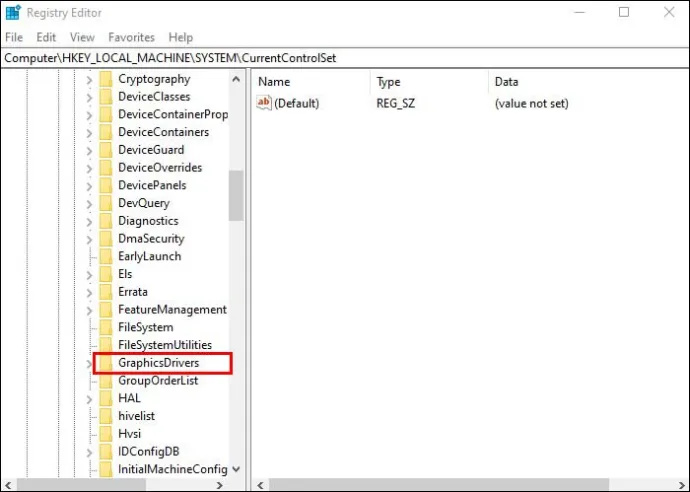Click the Hvsi folder icon
690x492 pixels.
tap(106, 434)
